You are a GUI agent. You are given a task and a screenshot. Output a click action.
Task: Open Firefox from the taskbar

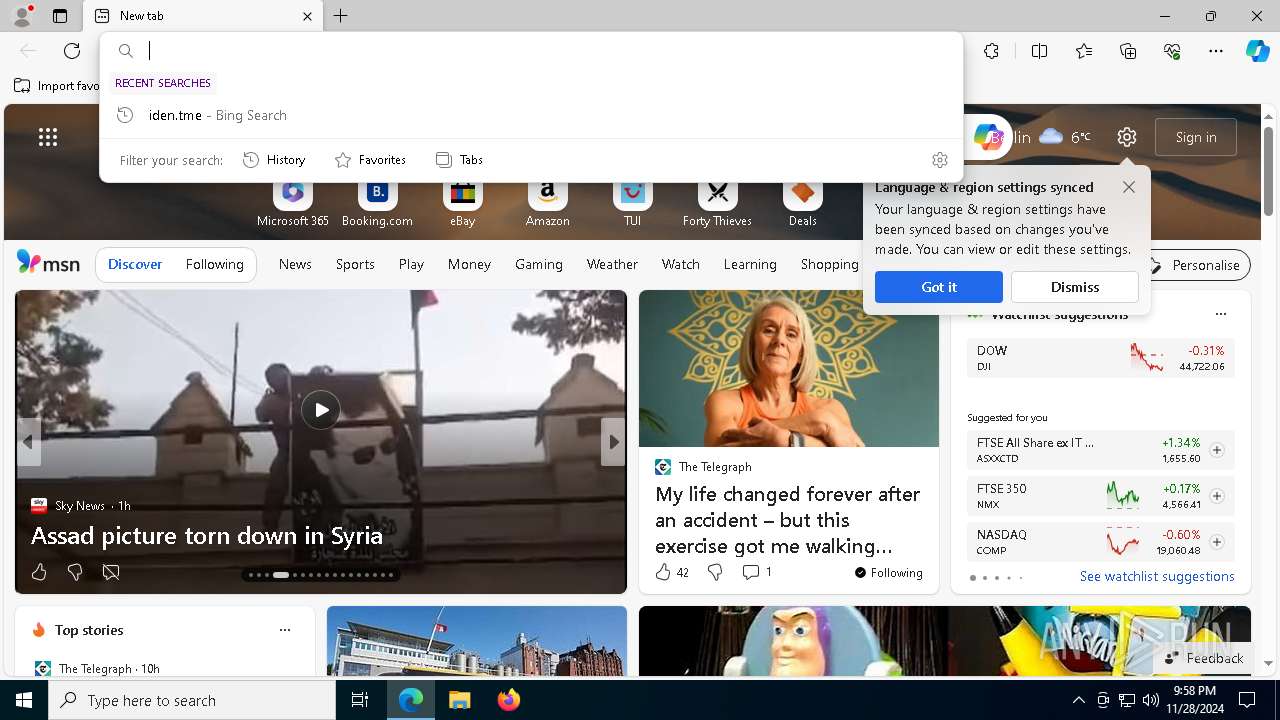point(509,700)
